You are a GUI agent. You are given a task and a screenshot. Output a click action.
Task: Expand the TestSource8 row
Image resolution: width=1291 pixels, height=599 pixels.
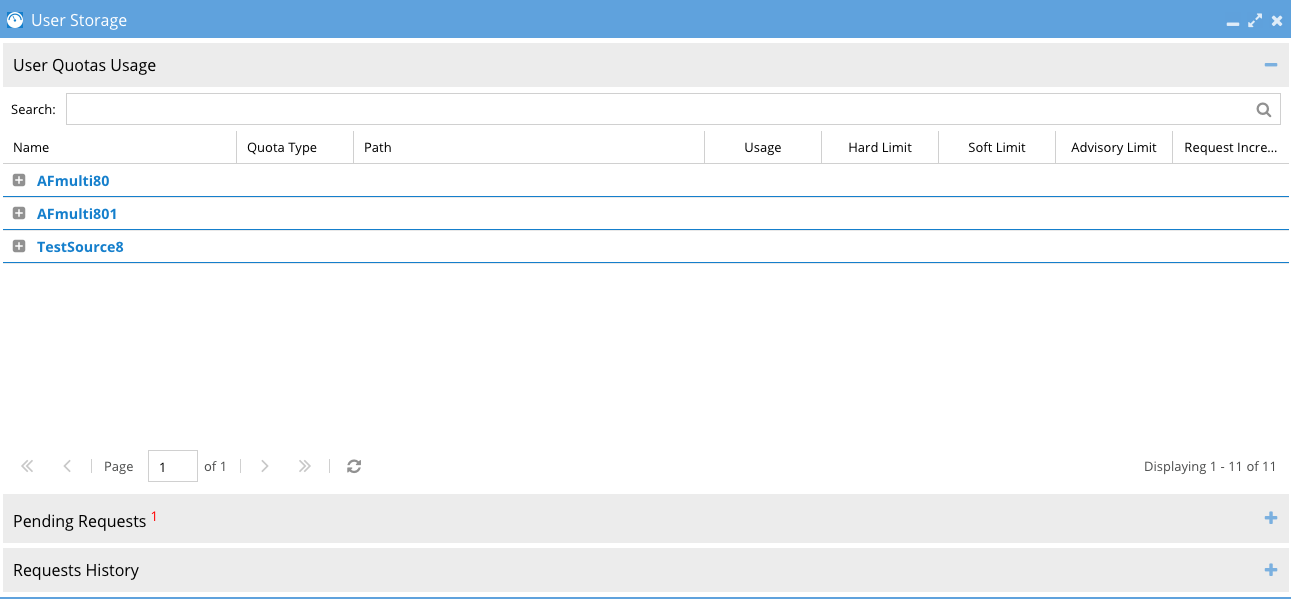[x=19, y=247]
